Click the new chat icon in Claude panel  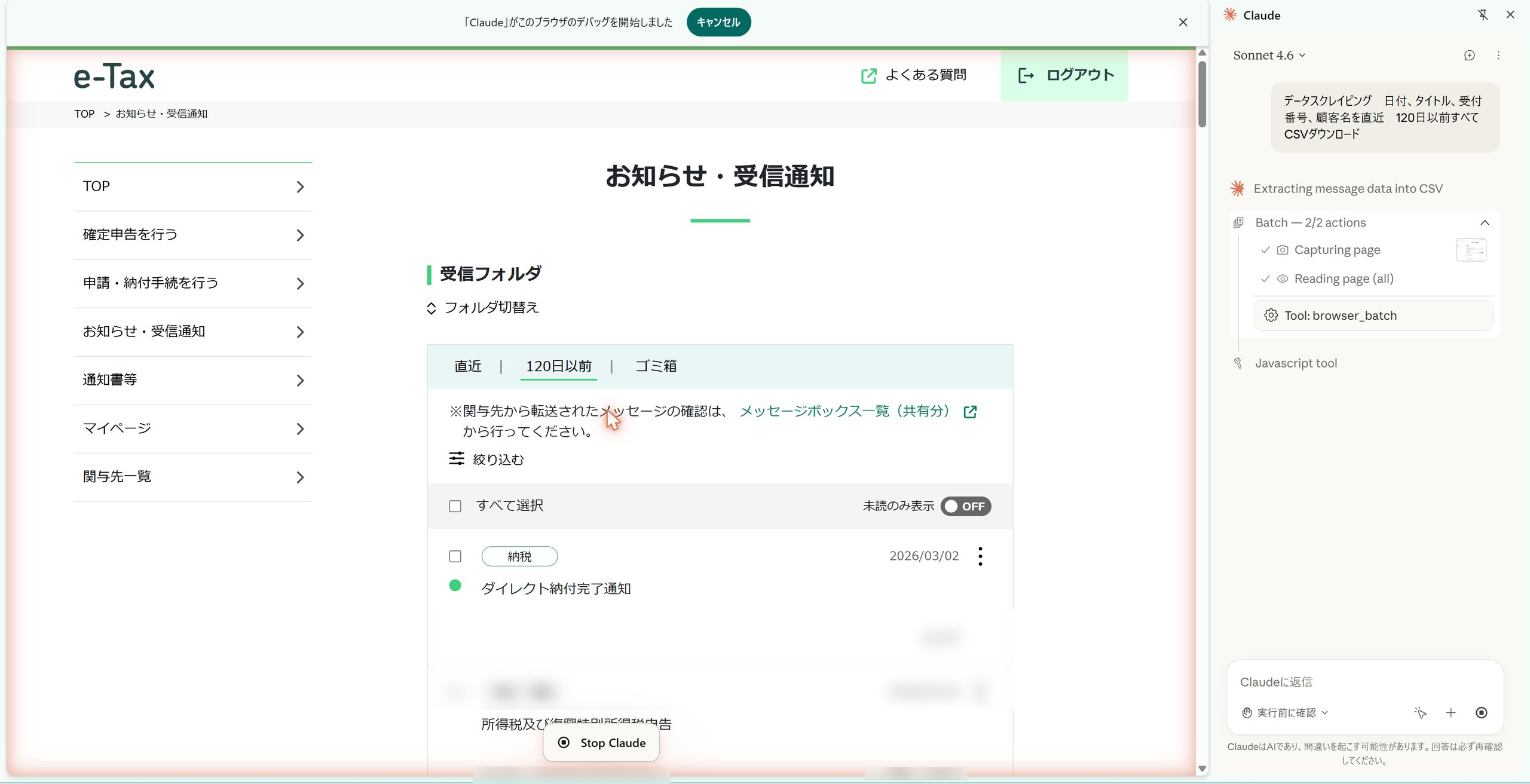[1470, 56]
